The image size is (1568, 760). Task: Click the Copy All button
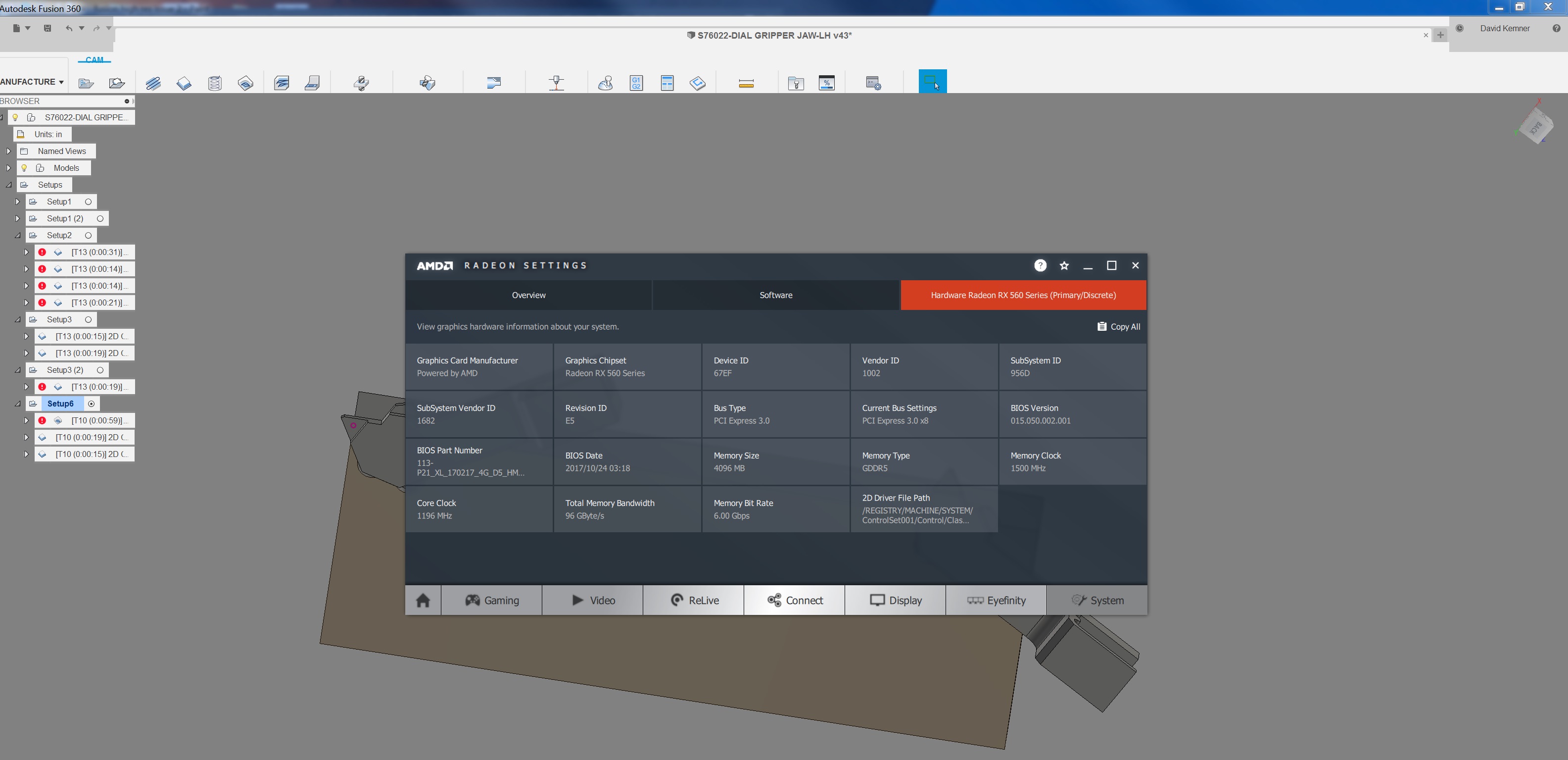pos(1119,326)
